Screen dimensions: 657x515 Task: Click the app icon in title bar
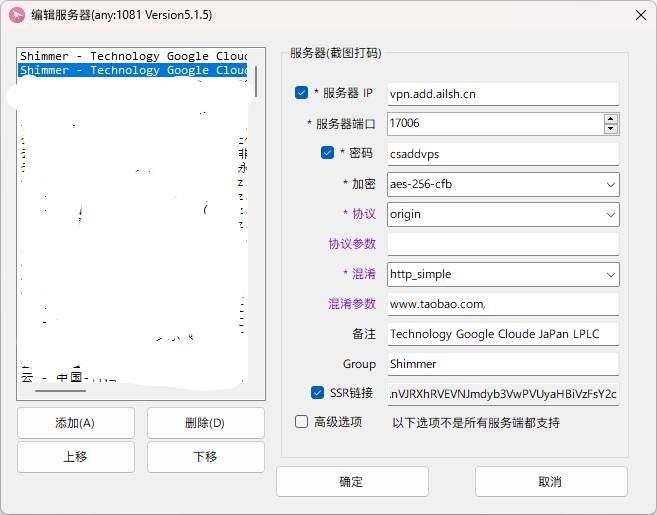click(x=17, y=16)
